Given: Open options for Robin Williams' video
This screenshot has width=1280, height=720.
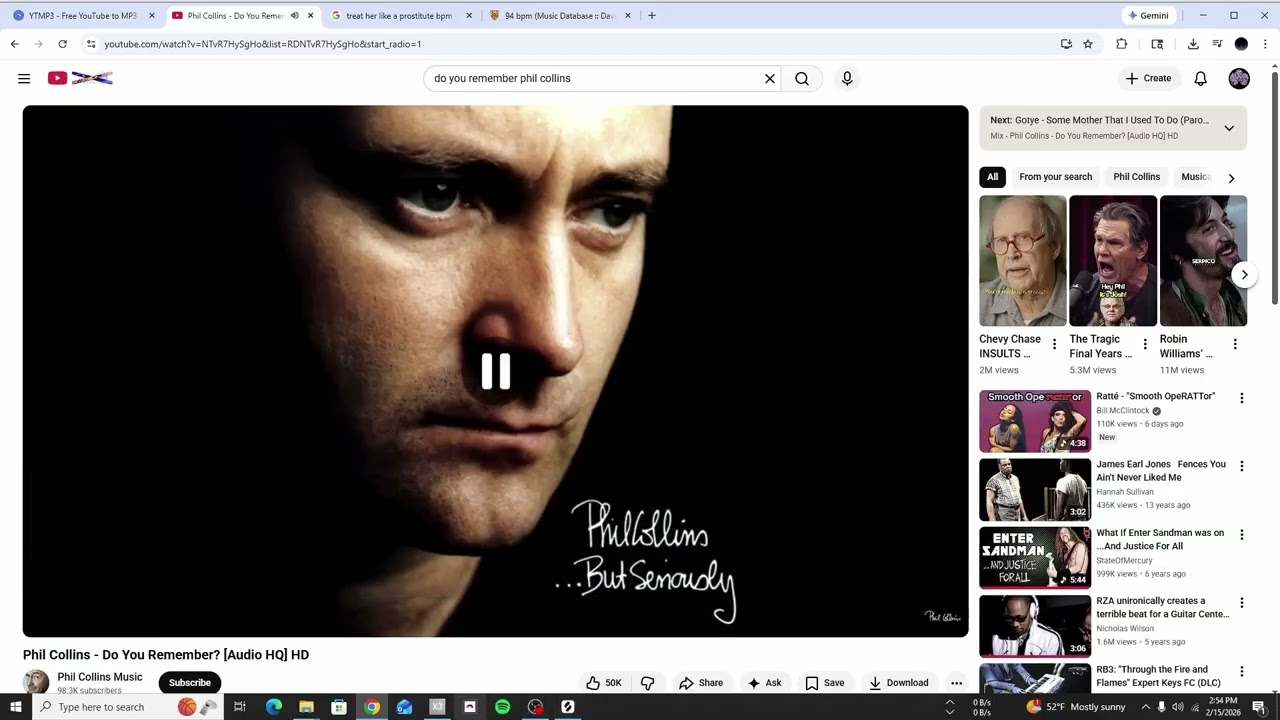Looking at the screenshot, I should click(x=1235, y=344).
